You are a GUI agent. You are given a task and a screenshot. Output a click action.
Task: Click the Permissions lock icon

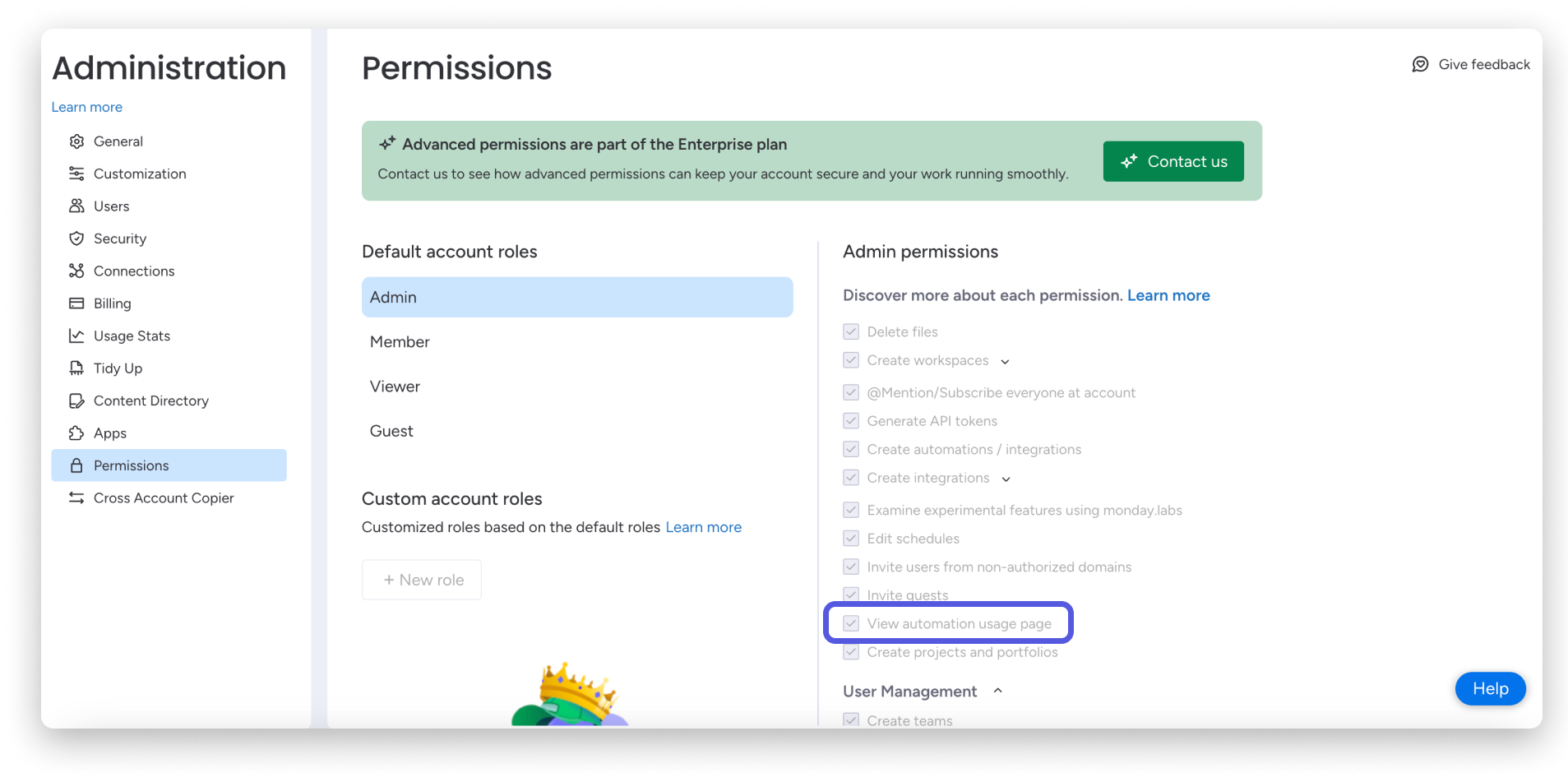[76, 465]
